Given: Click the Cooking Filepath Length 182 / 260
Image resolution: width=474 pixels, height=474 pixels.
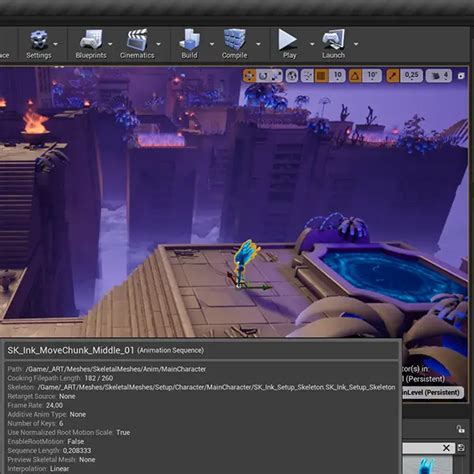Looking at the screenshot, I should (x=99, y=378).
